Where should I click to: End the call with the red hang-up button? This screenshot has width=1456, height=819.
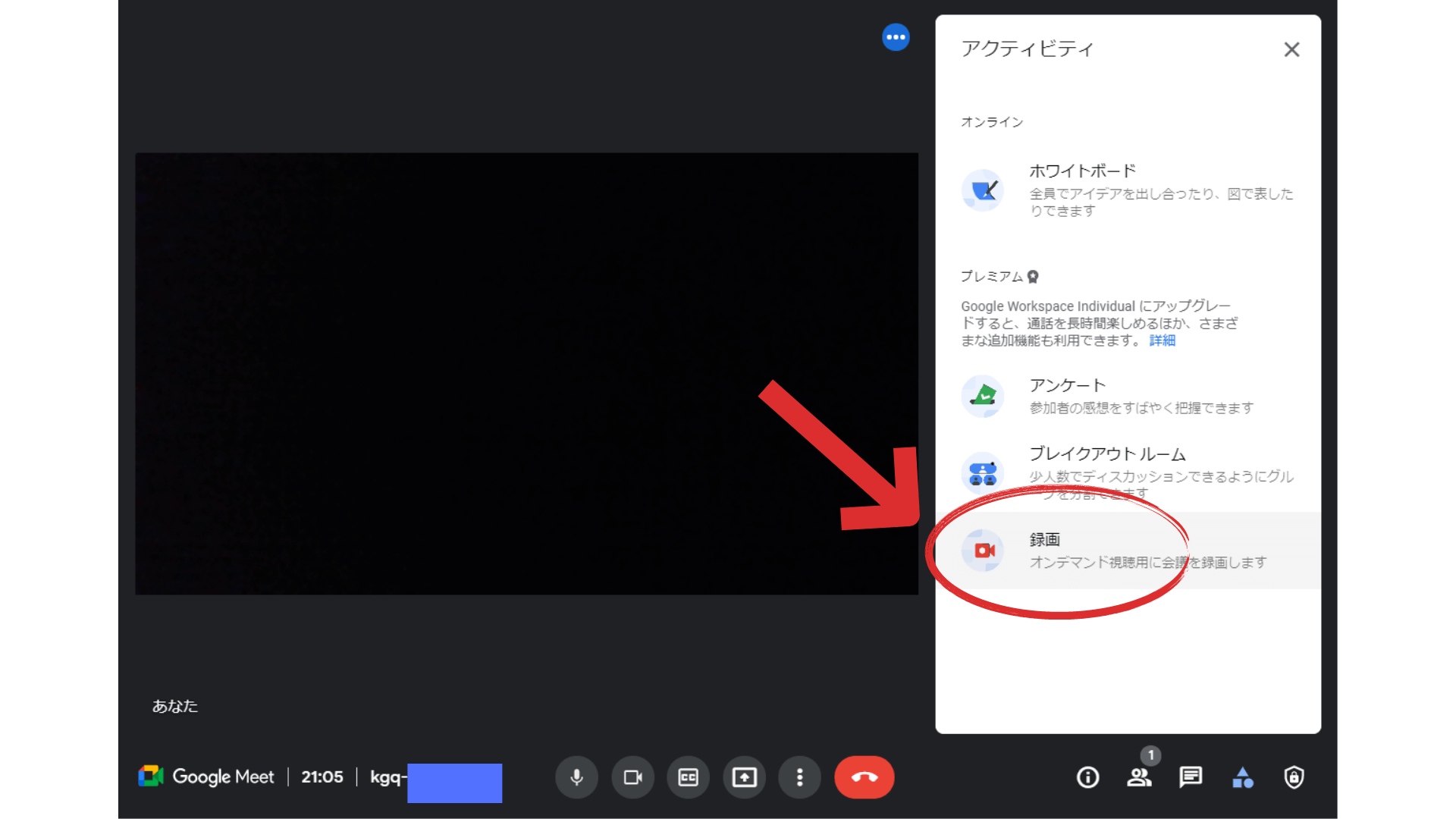click(x=864, y=777)
